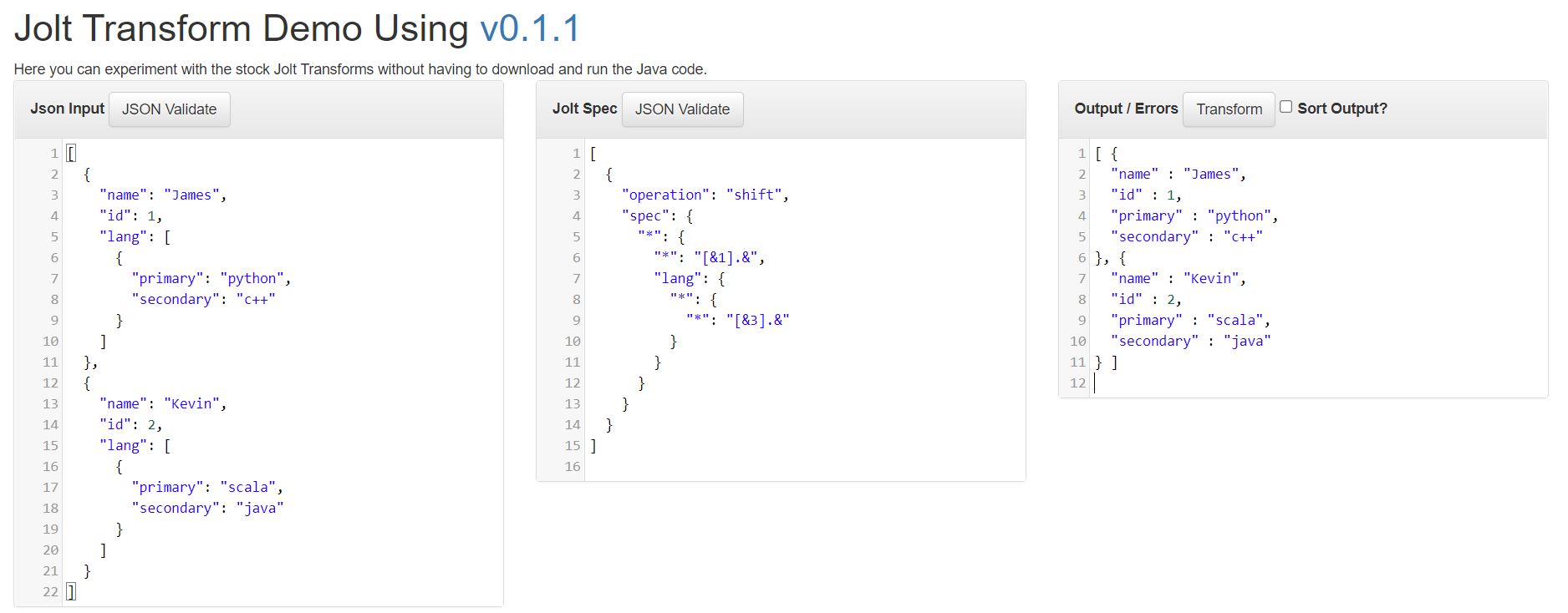
Task: Validate JSON in the Json Input panel
Action: pos(170,109)
